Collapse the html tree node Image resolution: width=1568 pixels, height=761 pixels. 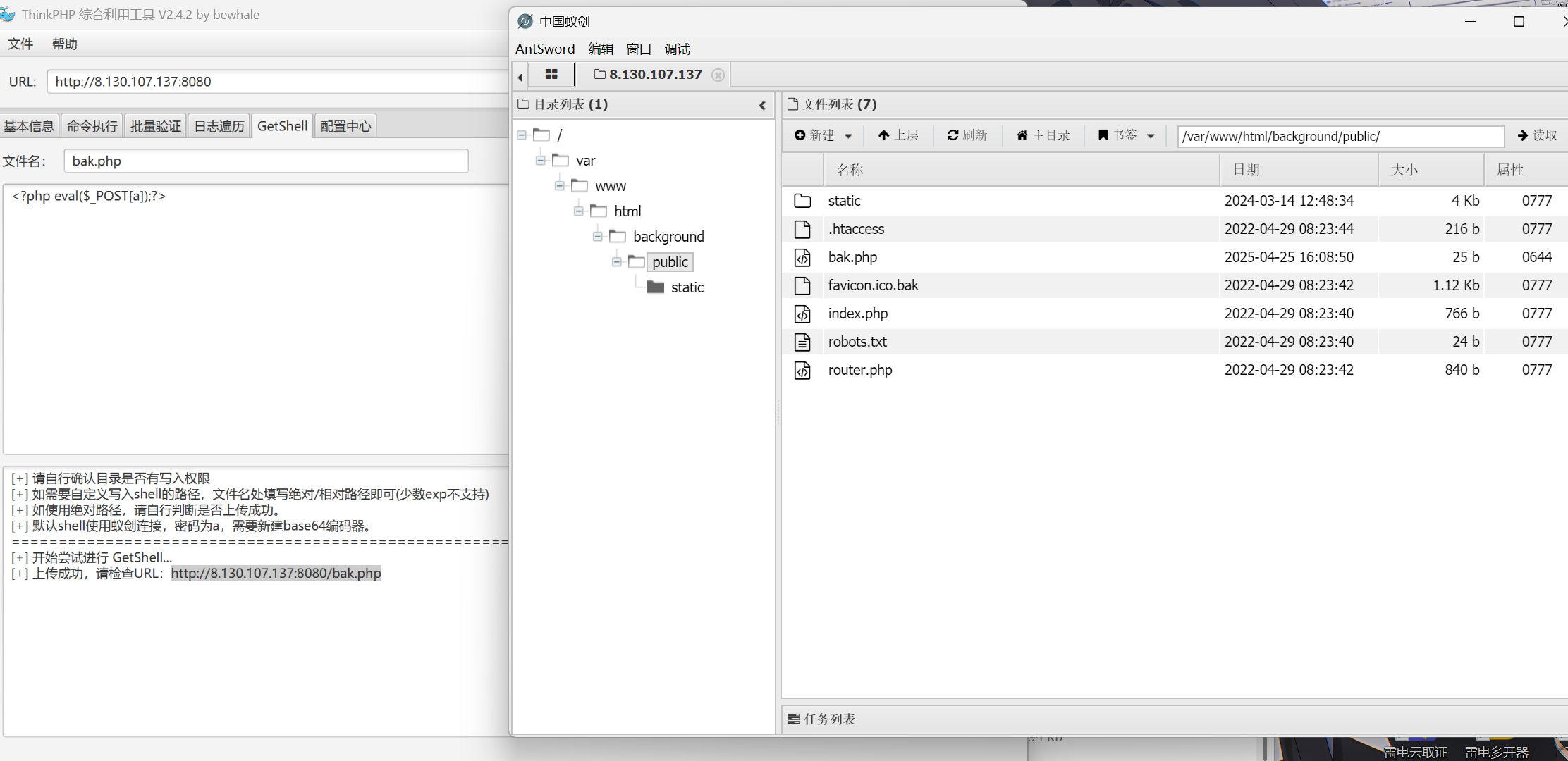579,211
